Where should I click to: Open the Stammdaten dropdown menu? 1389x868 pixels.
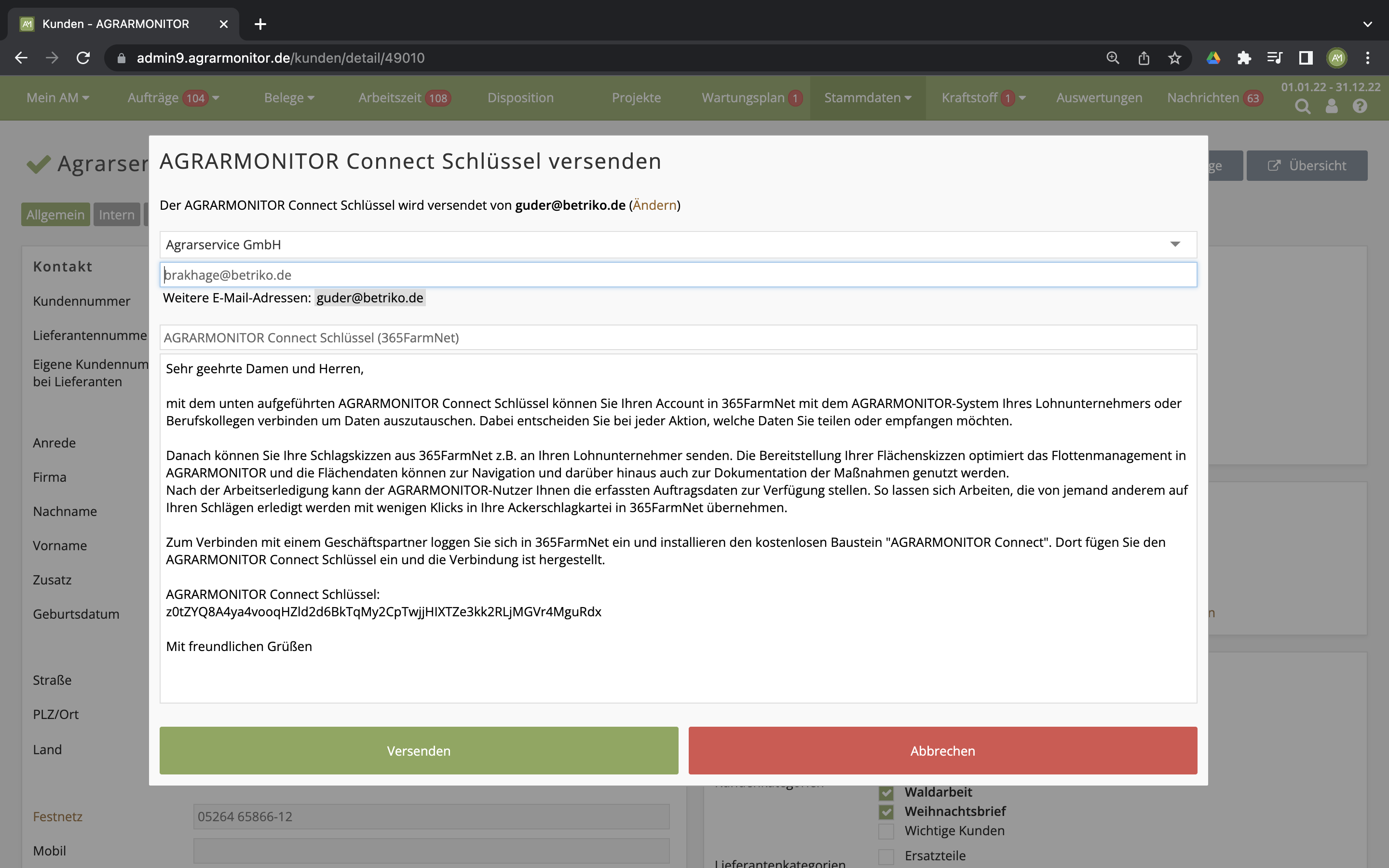pos(868,97)
